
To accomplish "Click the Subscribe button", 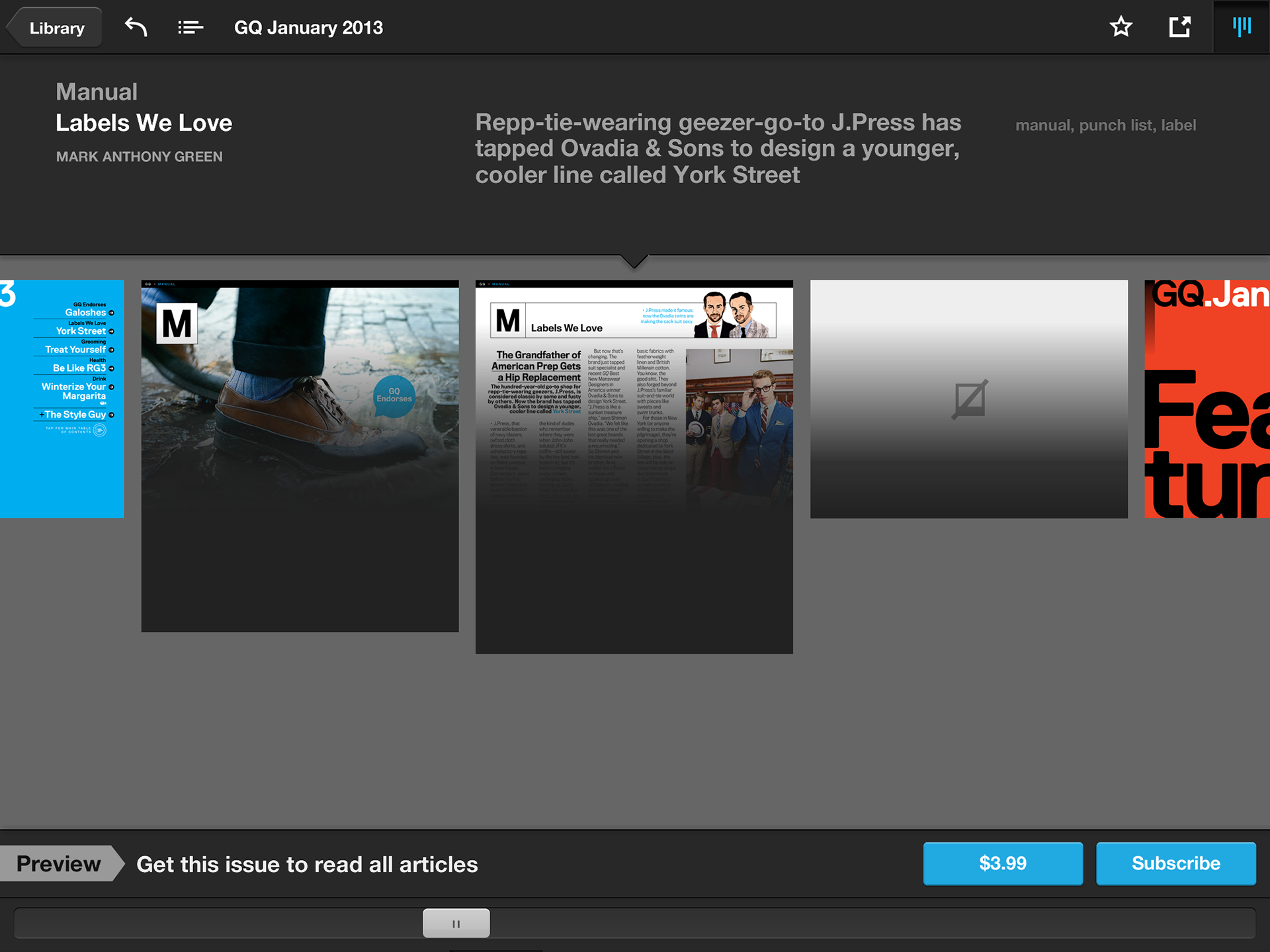I will coord(1176,863).
